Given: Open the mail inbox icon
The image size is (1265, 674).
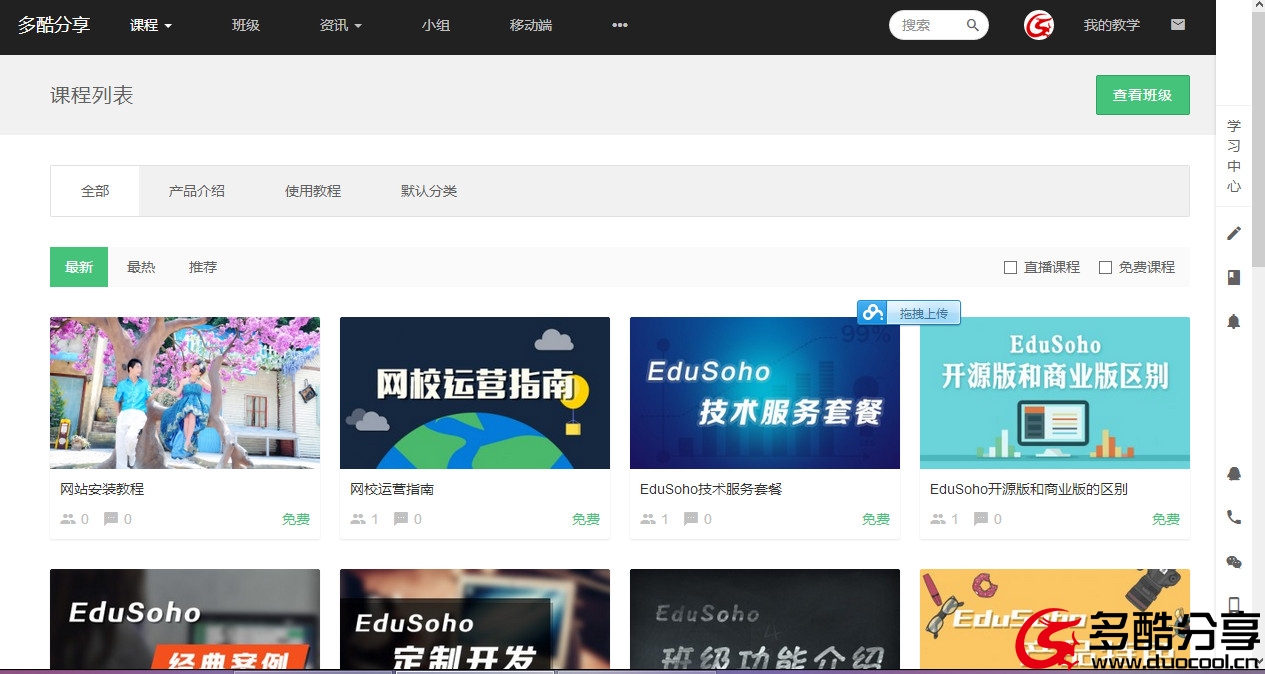Looking at the screenshot, I should click(1178, 25).
